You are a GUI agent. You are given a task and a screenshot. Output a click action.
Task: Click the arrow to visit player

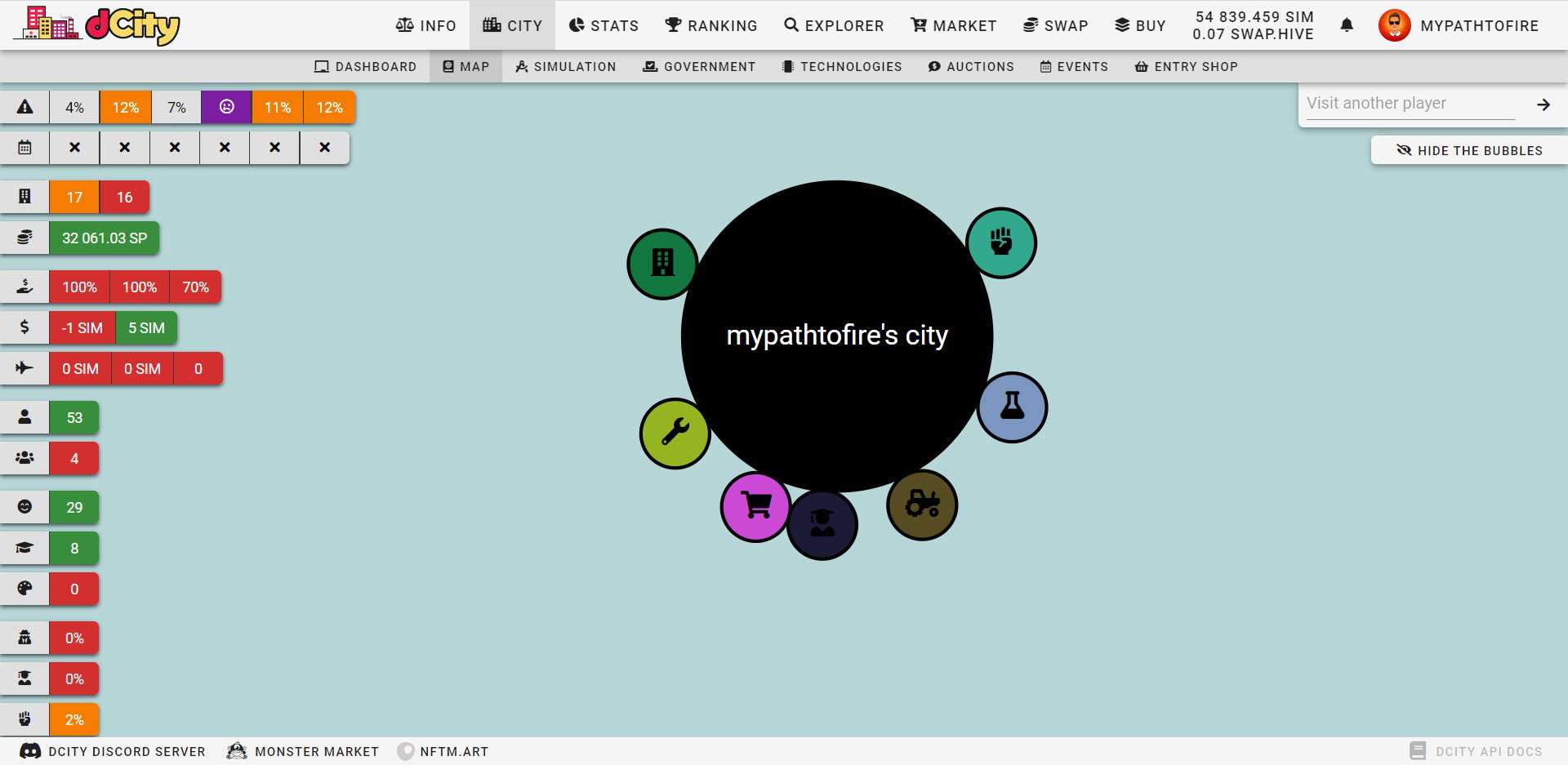(x=1543, y=105)
